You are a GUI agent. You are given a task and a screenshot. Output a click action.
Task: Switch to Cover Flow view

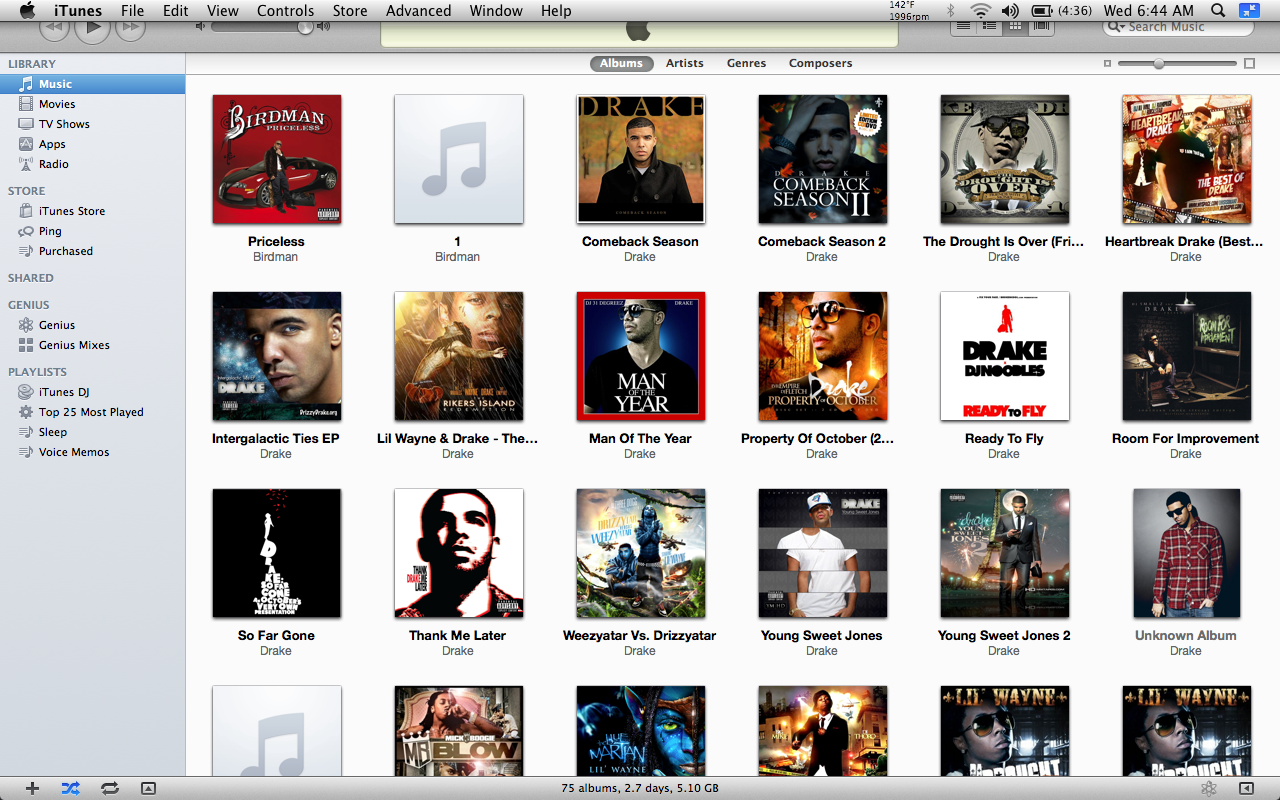(1042, 26)
